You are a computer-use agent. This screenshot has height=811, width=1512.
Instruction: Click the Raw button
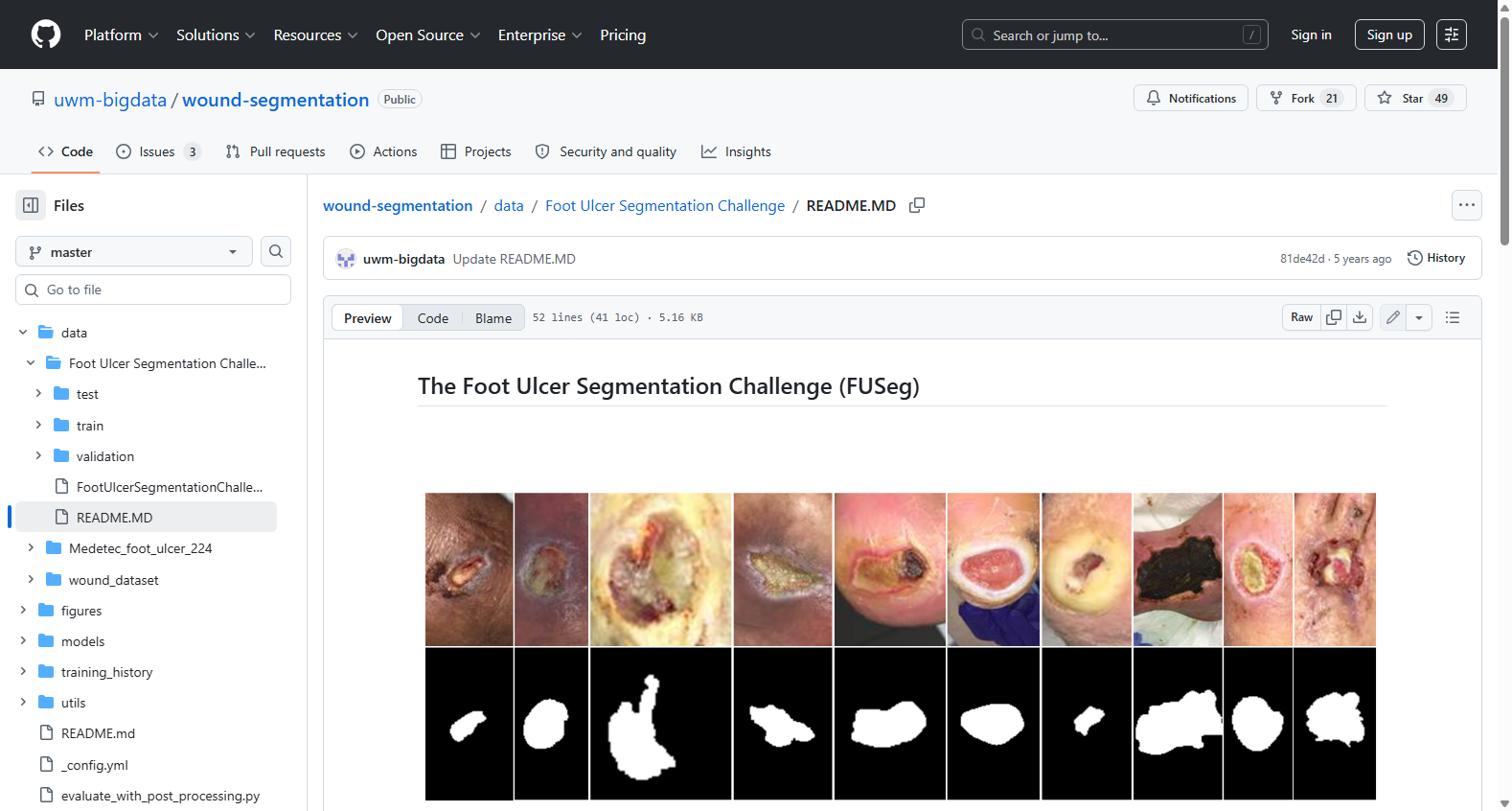[x=1301, y=317]
